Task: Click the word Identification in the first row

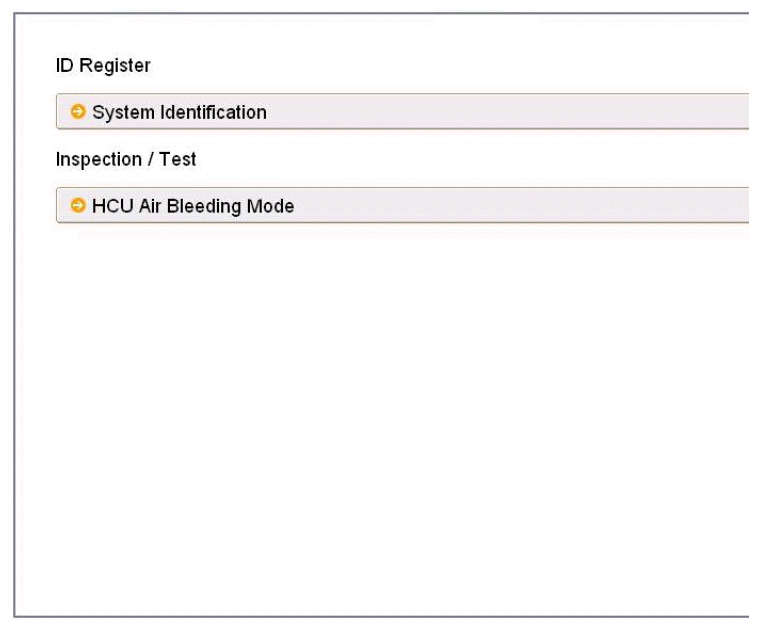Action: click(x=213, y=112)
